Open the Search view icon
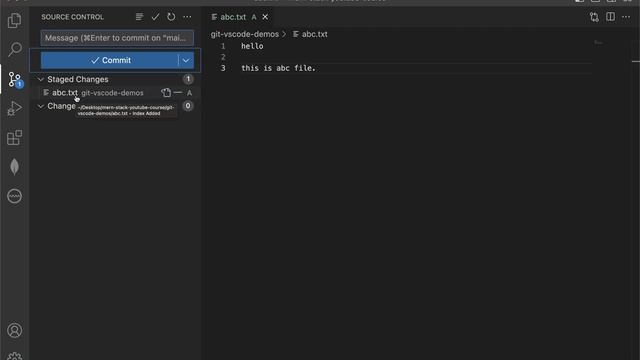The width and height of the screenshot is (640, 360). 15,49
